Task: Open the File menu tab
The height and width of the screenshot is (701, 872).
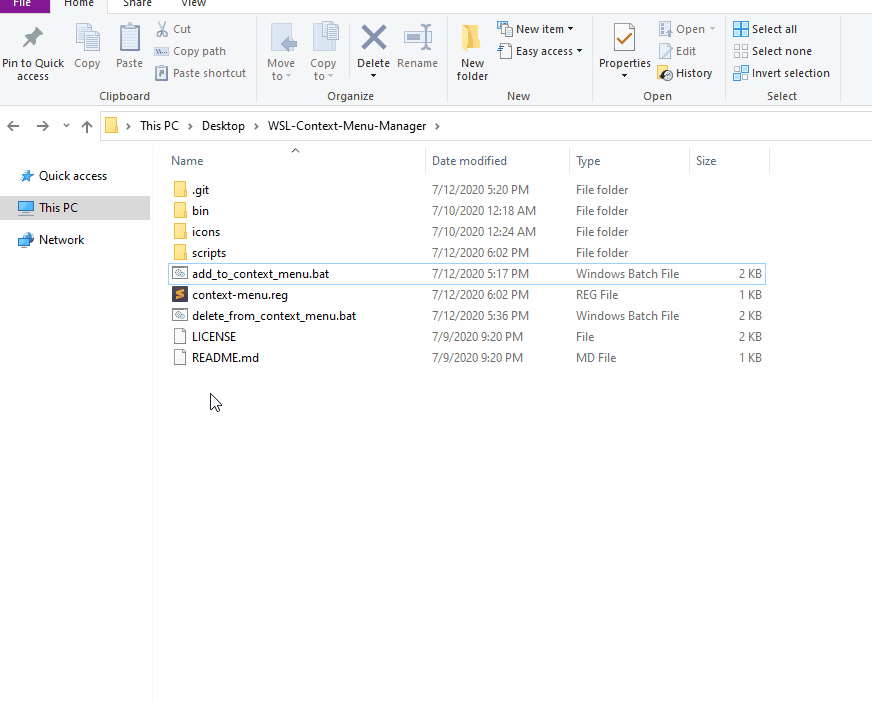Action: [x=23, y=4]
